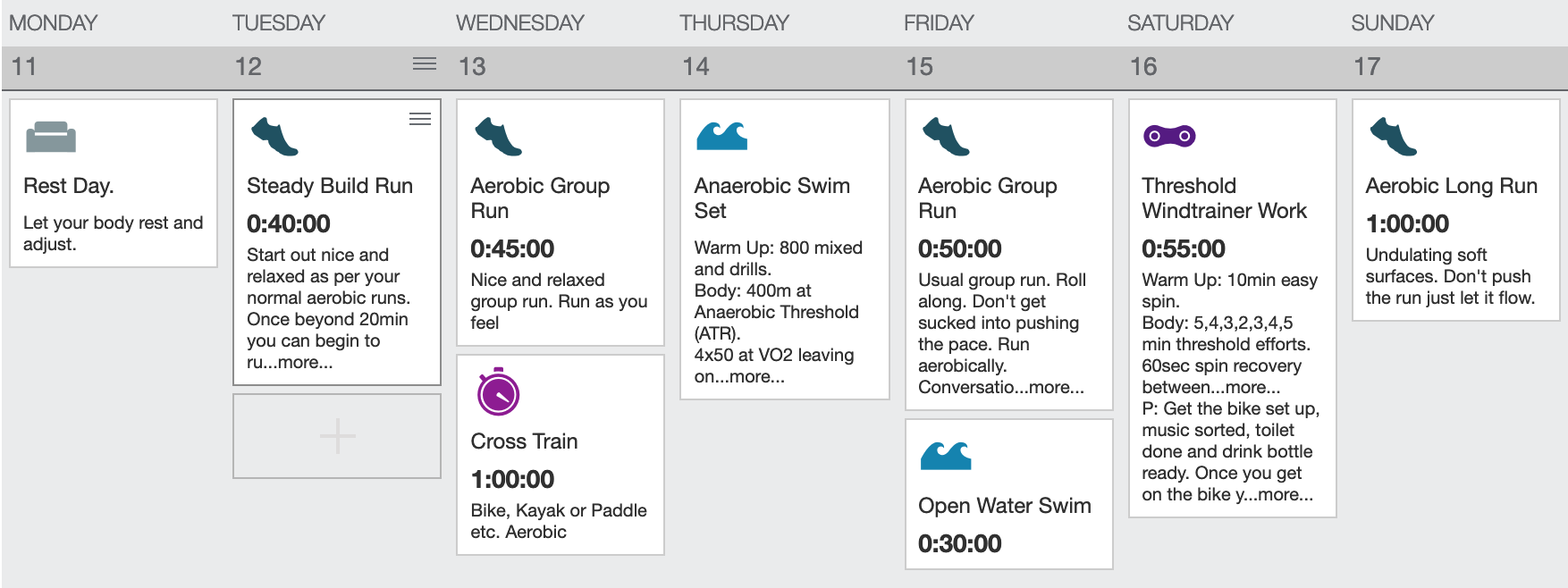Open the Open Water Swim workout

(1004, 506)
